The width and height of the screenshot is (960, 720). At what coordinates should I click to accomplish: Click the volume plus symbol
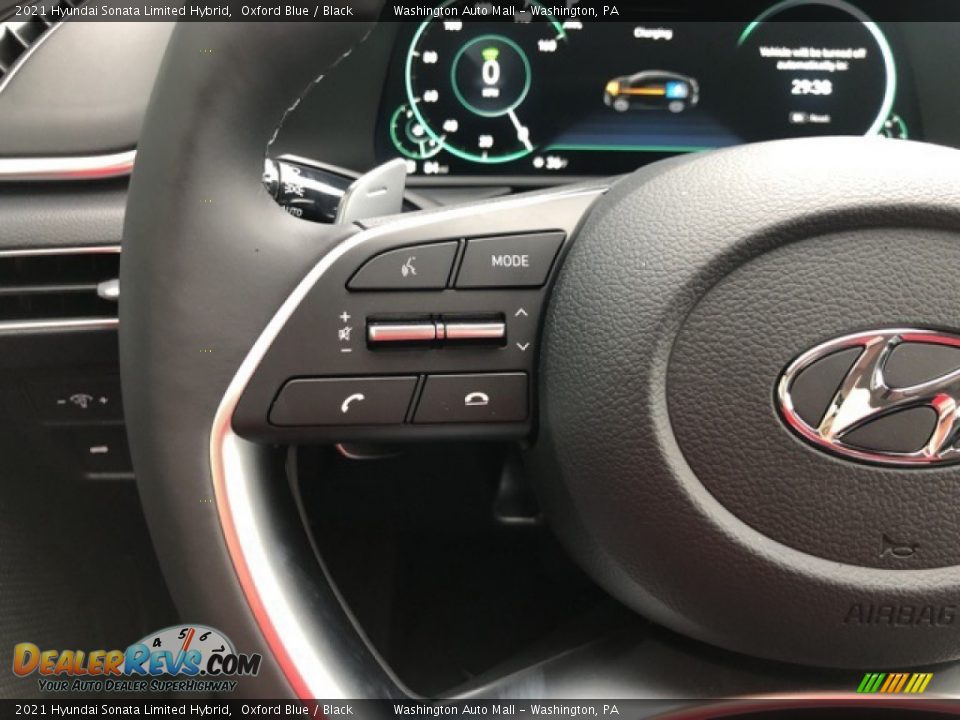(345, 317)
